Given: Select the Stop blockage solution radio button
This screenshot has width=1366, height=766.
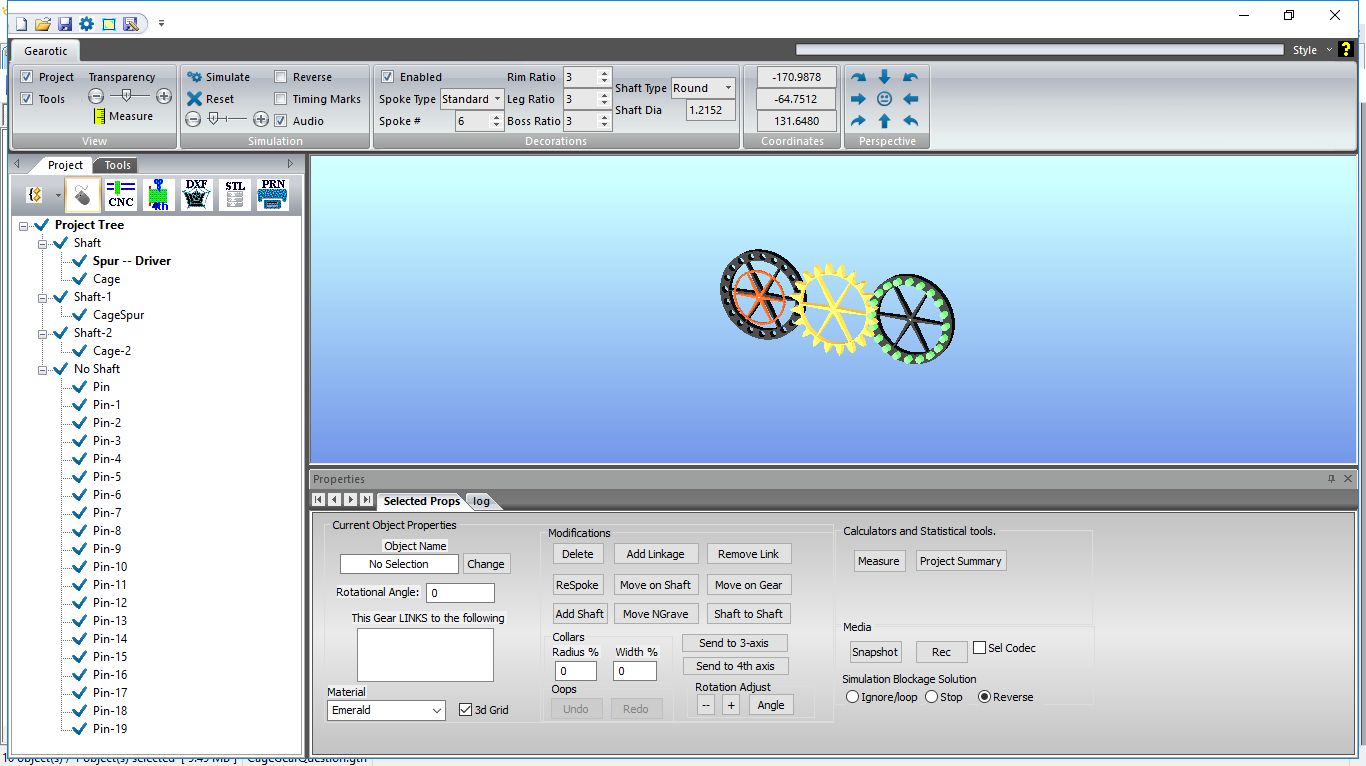Looking at the screenshot, I should 931,697.
